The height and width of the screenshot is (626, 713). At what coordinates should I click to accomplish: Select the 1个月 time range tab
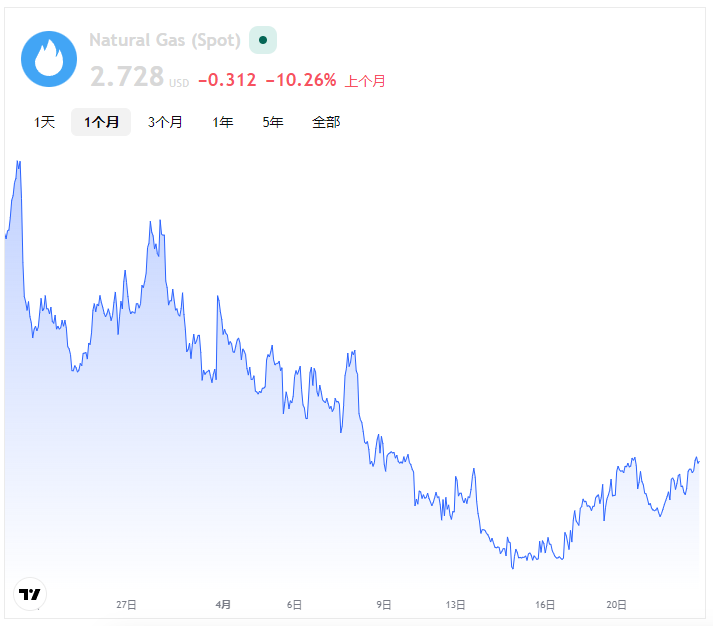tap(101, 122)
